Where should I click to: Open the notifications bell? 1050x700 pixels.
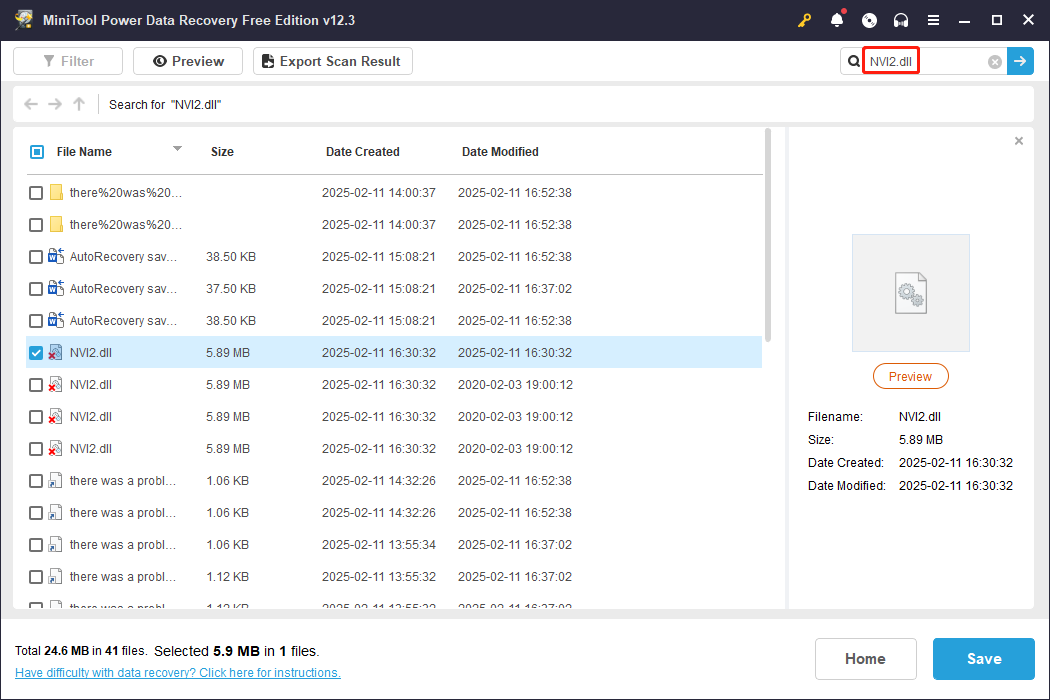[837, 20]
